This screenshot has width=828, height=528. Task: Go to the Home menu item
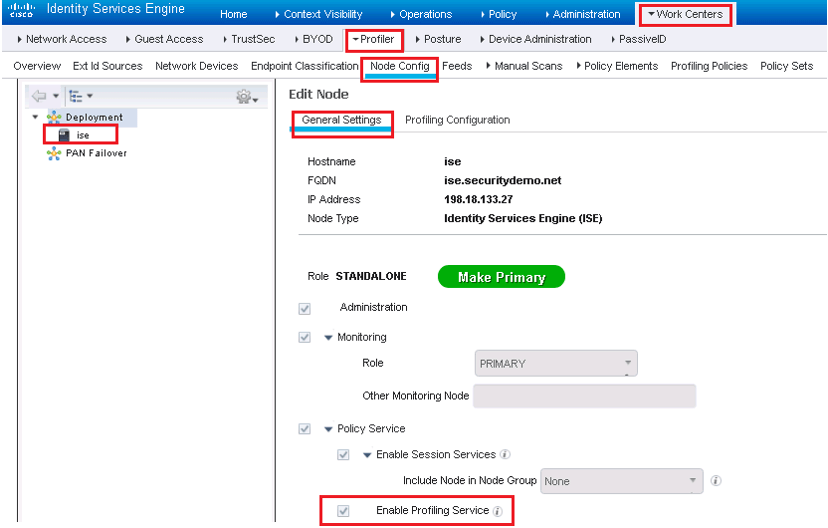(233, 15)
